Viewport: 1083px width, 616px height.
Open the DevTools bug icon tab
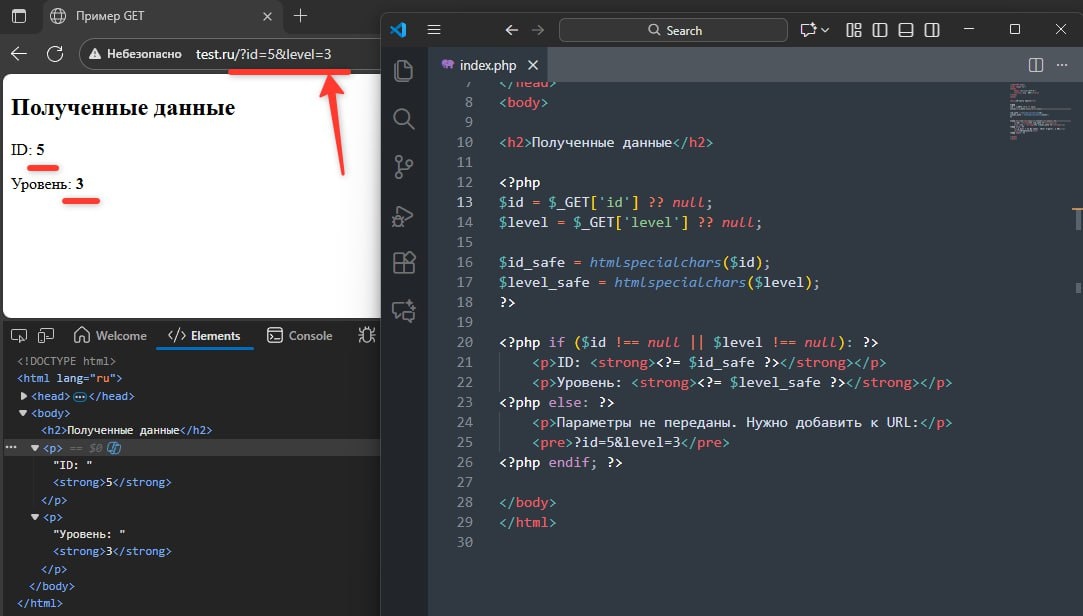point(366,336)
